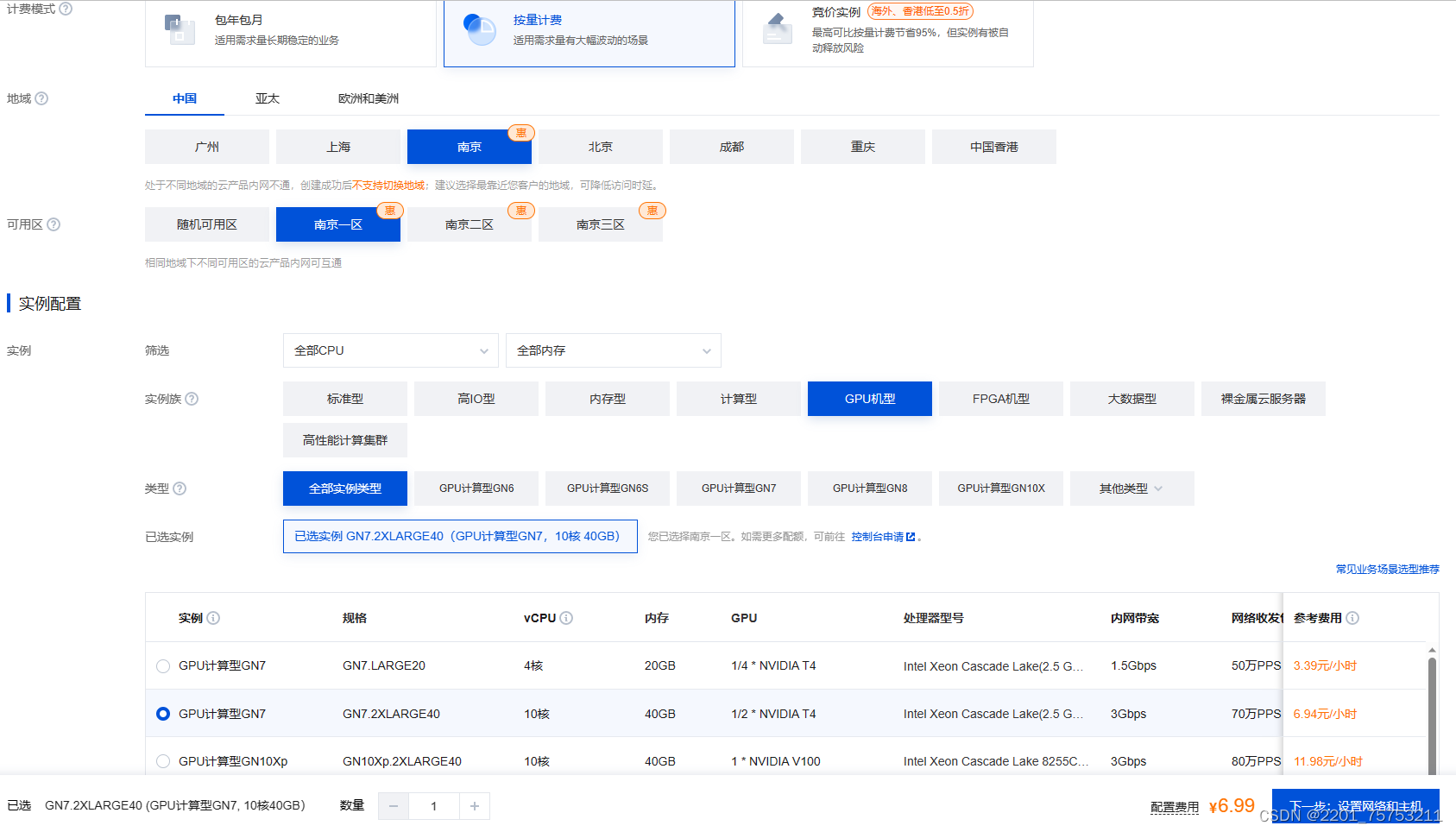Click the 包年包月 billing icon

click(180, 30)
